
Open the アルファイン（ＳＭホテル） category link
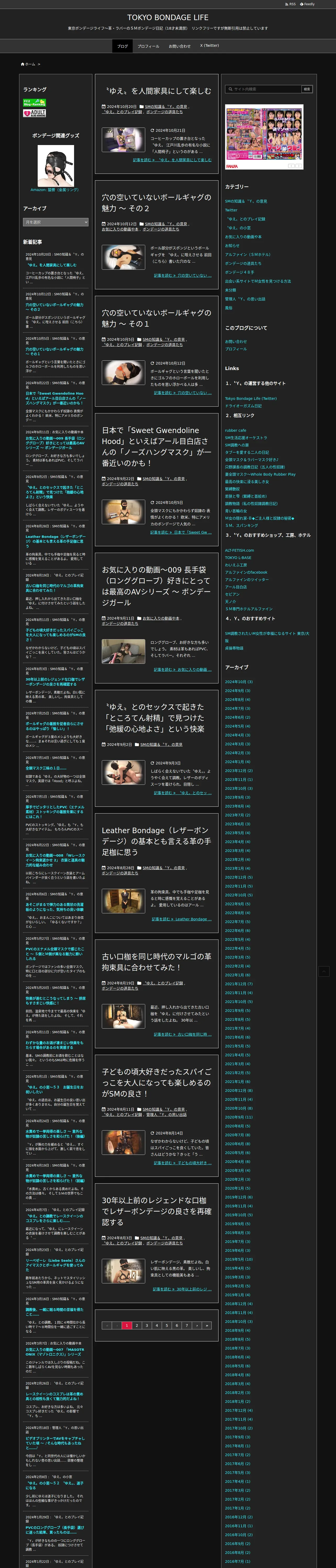coord(248,255)
